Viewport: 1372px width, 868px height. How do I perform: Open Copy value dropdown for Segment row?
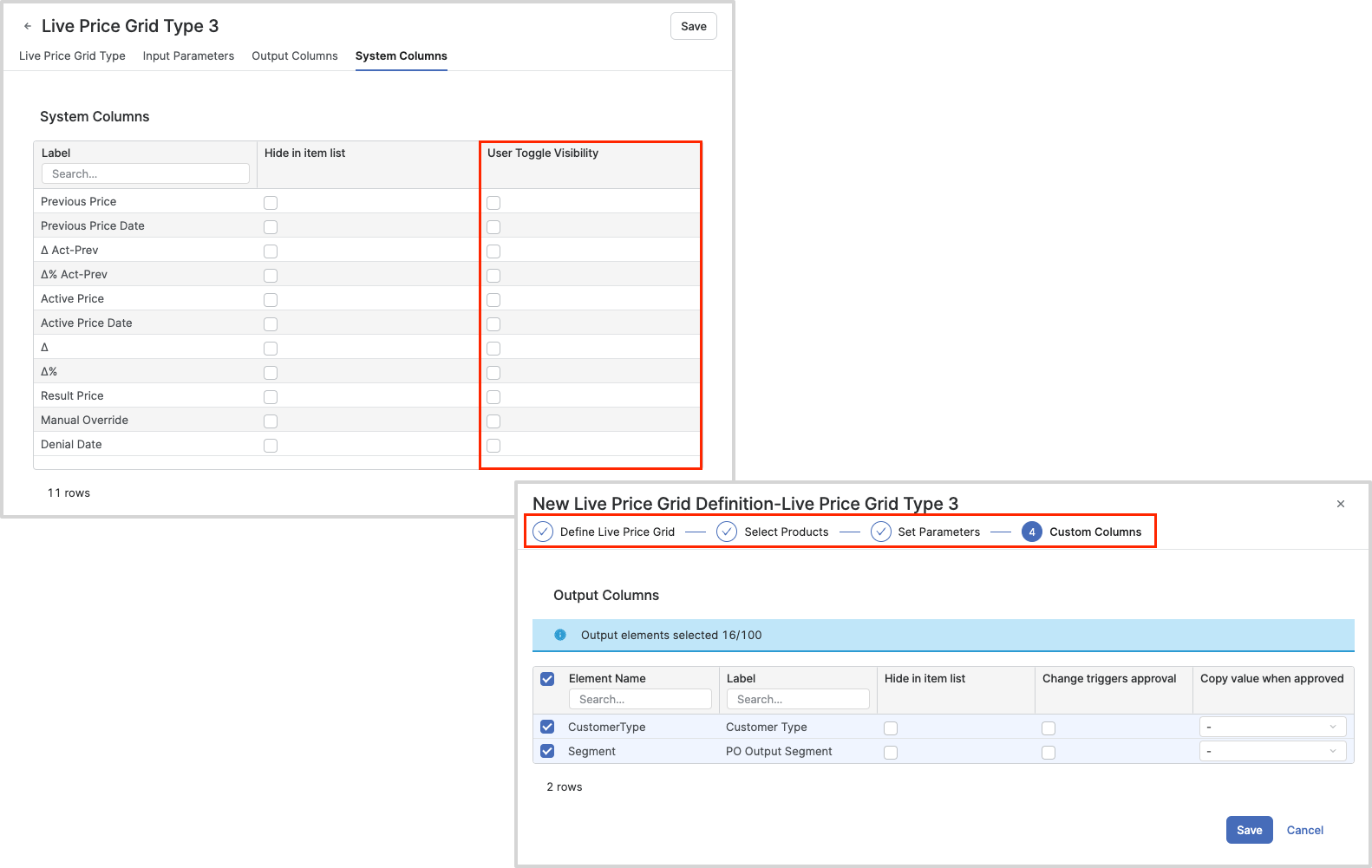point(1272,751)
